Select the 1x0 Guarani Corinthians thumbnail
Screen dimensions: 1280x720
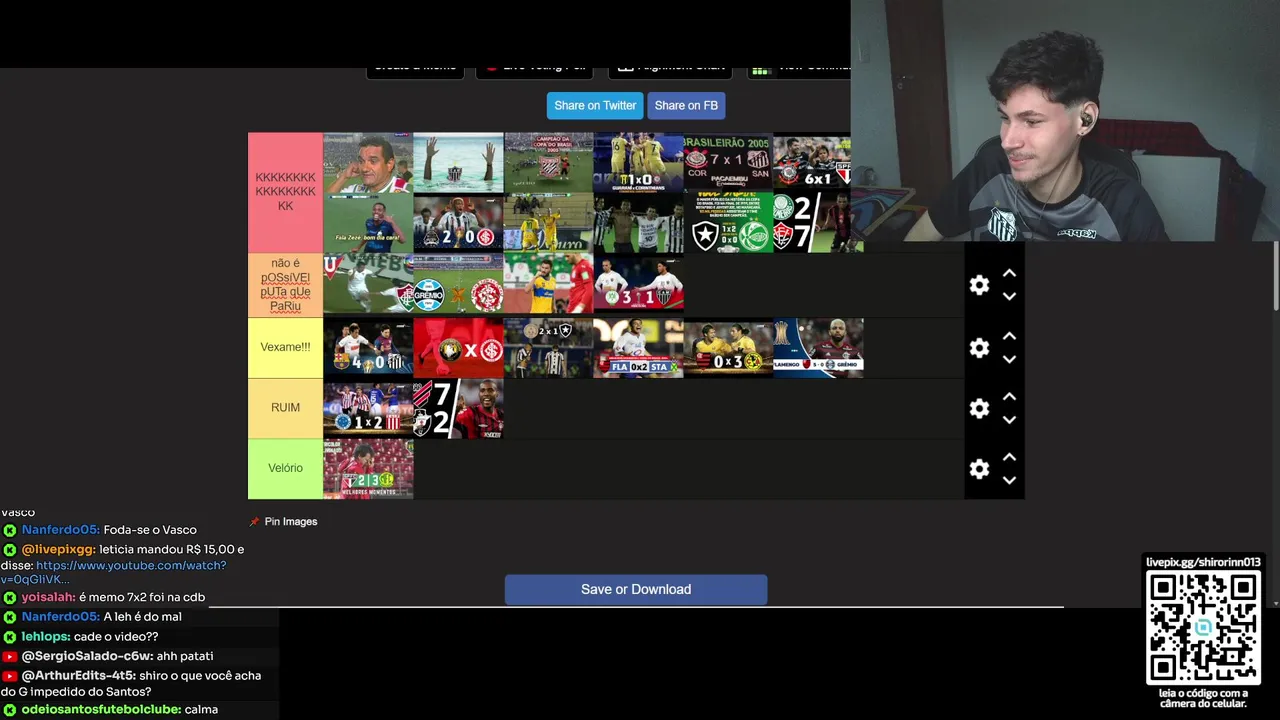638,162
